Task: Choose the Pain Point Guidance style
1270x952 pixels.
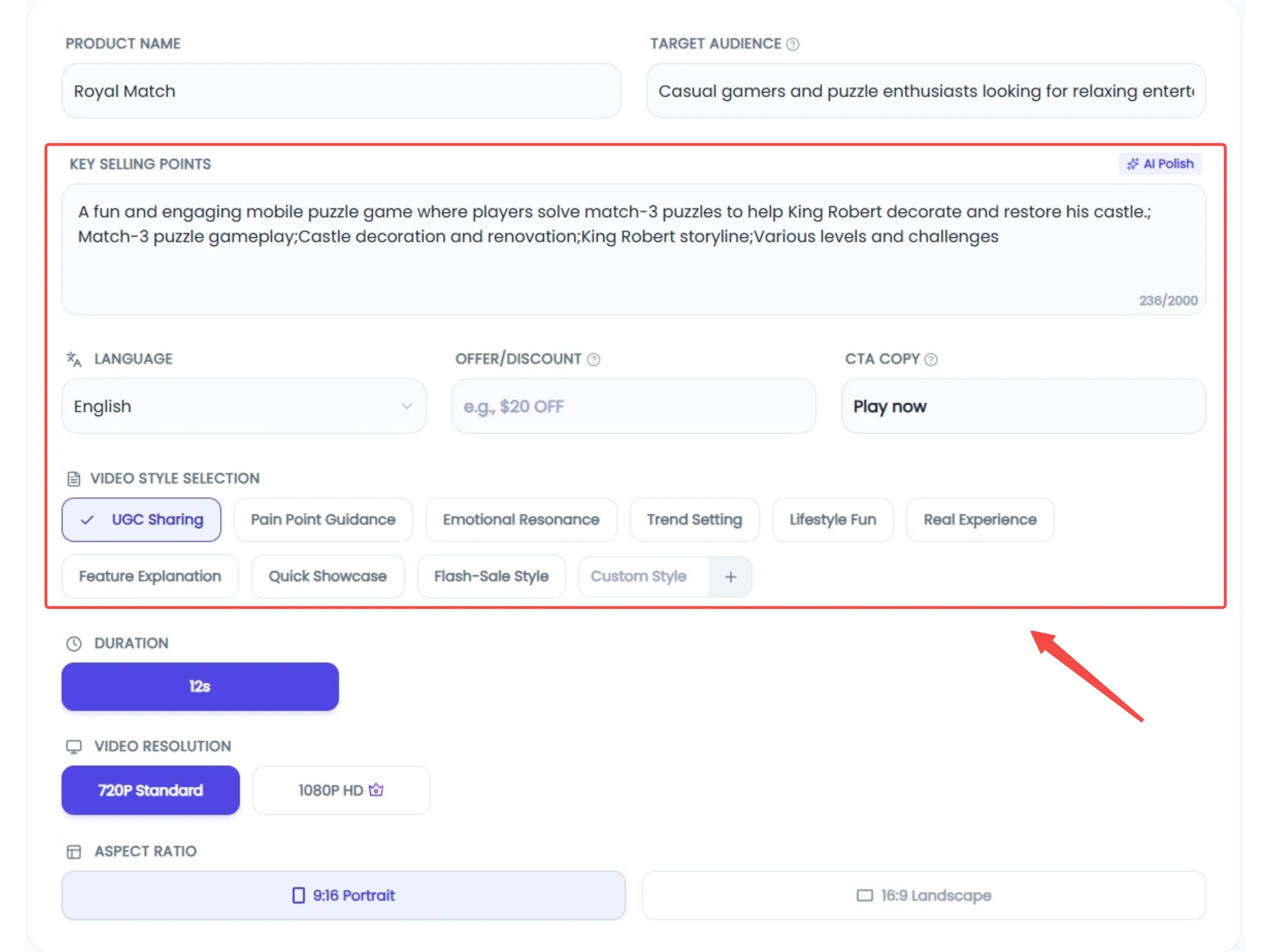Action: coord(323,520)
